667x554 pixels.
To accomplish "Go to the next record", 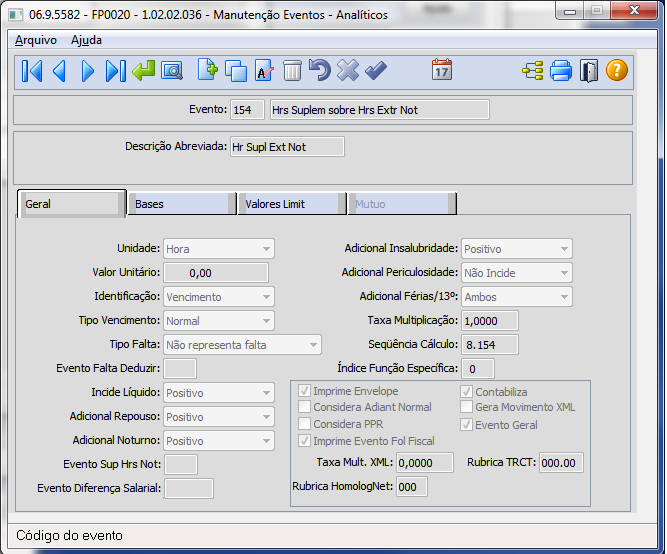I will pyautogui.click(x=87, y=71).
